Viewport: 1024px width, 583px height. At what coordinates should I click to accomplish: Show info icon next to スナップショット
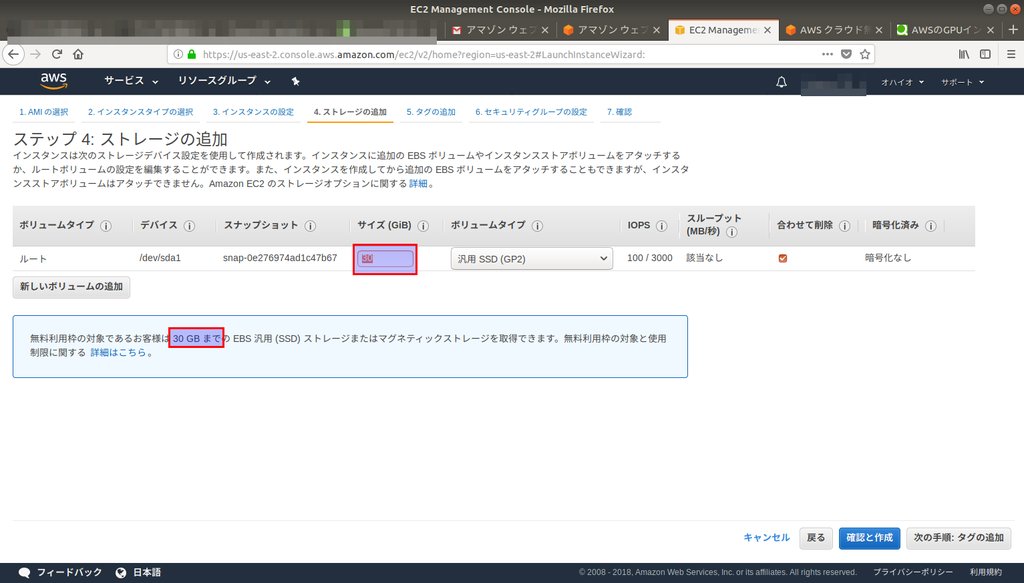(x=310, y=226)
